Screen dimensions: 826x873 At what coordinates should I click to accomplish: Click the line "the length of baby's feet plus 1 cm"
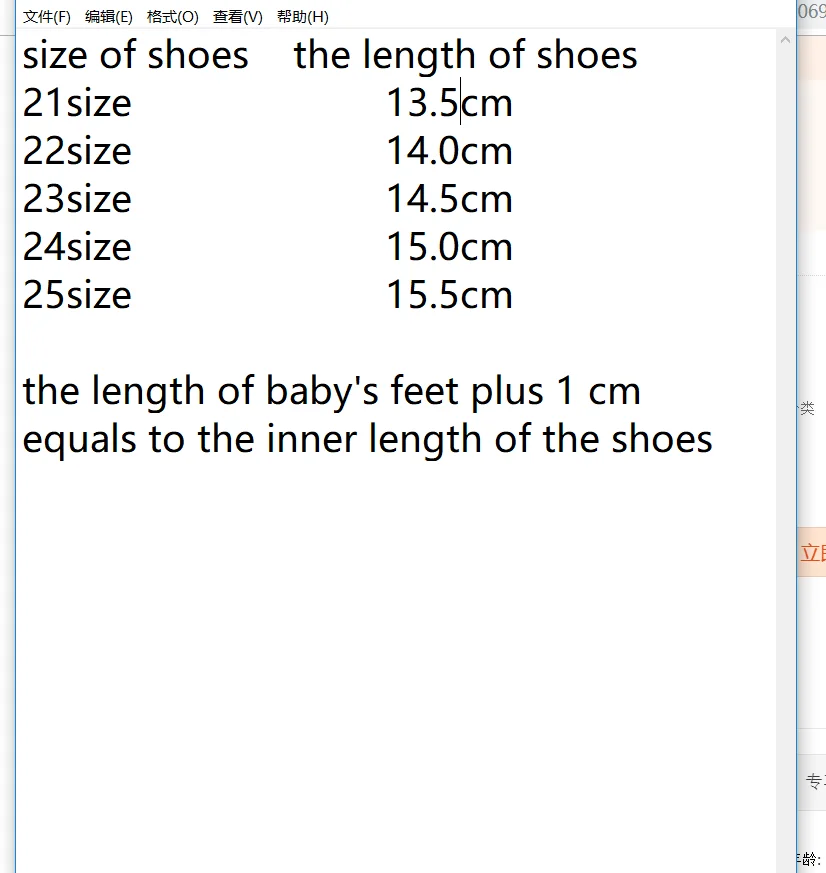pos(332,391)
